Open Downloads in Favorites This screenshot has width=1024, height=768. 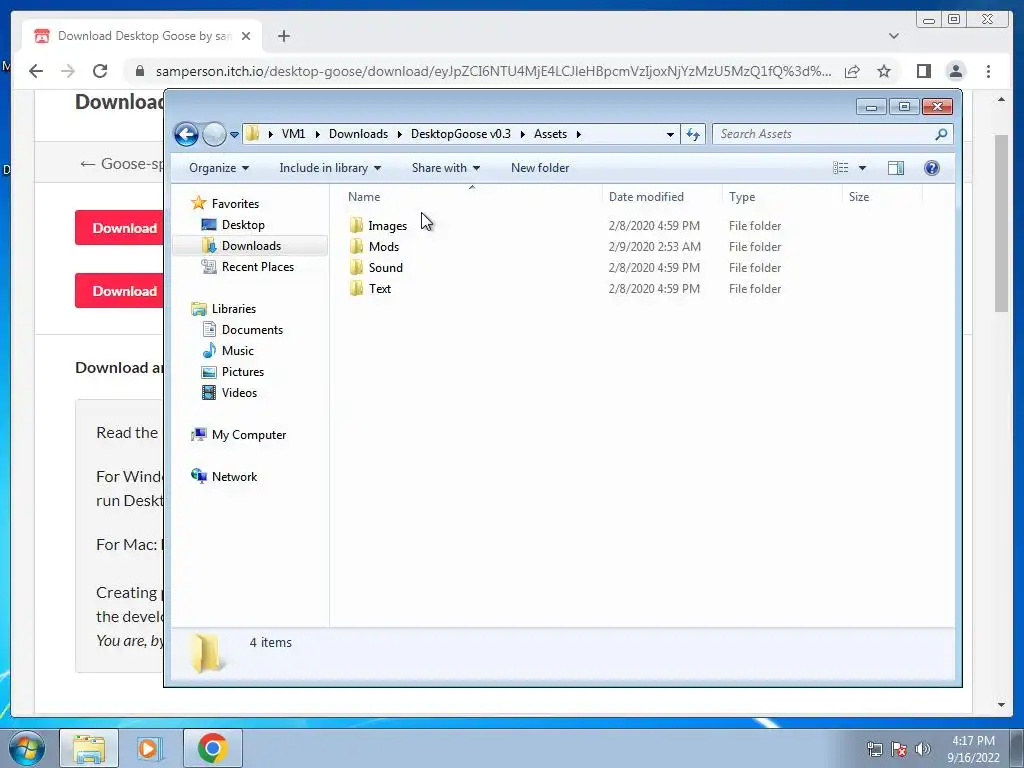(251, 246)
